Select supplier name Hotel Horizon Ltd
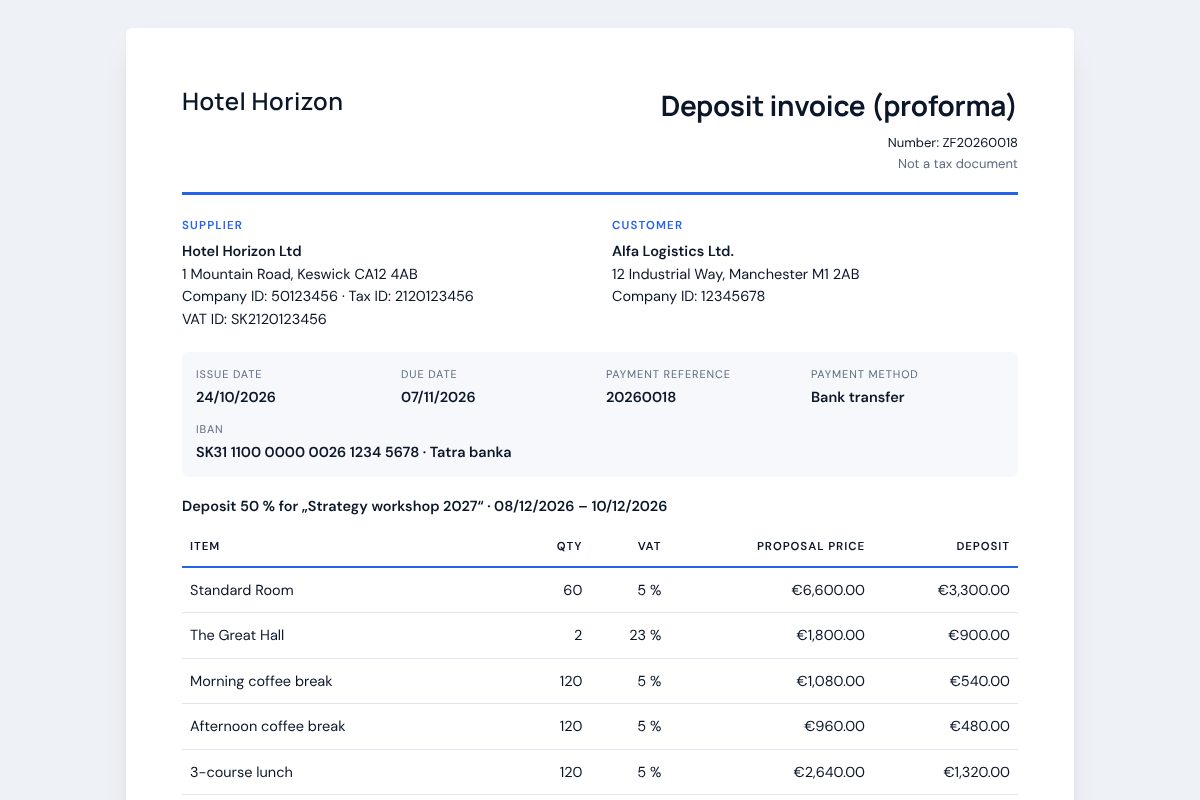The image size is (1200, 800). (242, 251)
